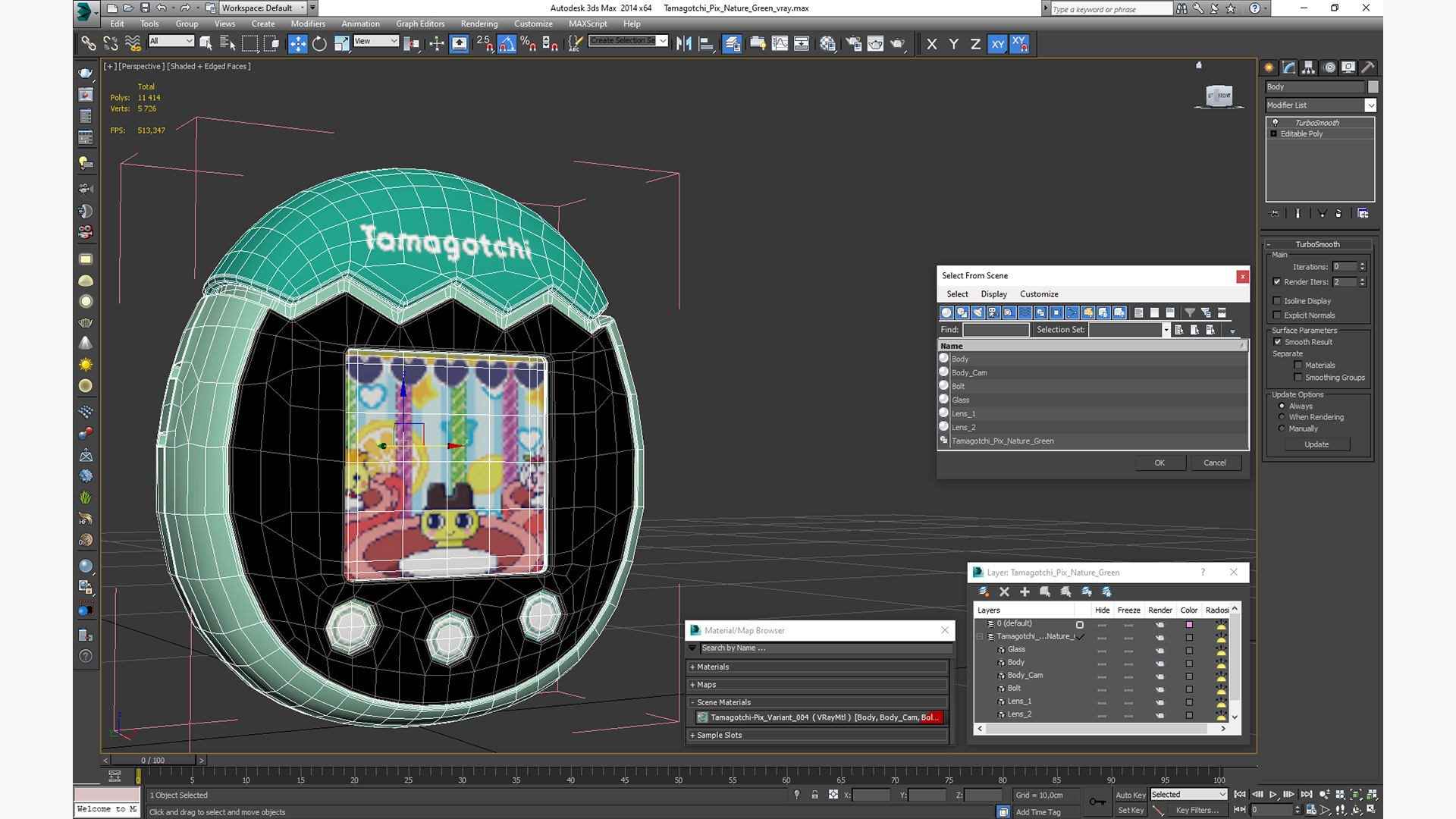Toggle Auto Key button
This screenshot has height=819, width=1456.
click(1131, 795)
